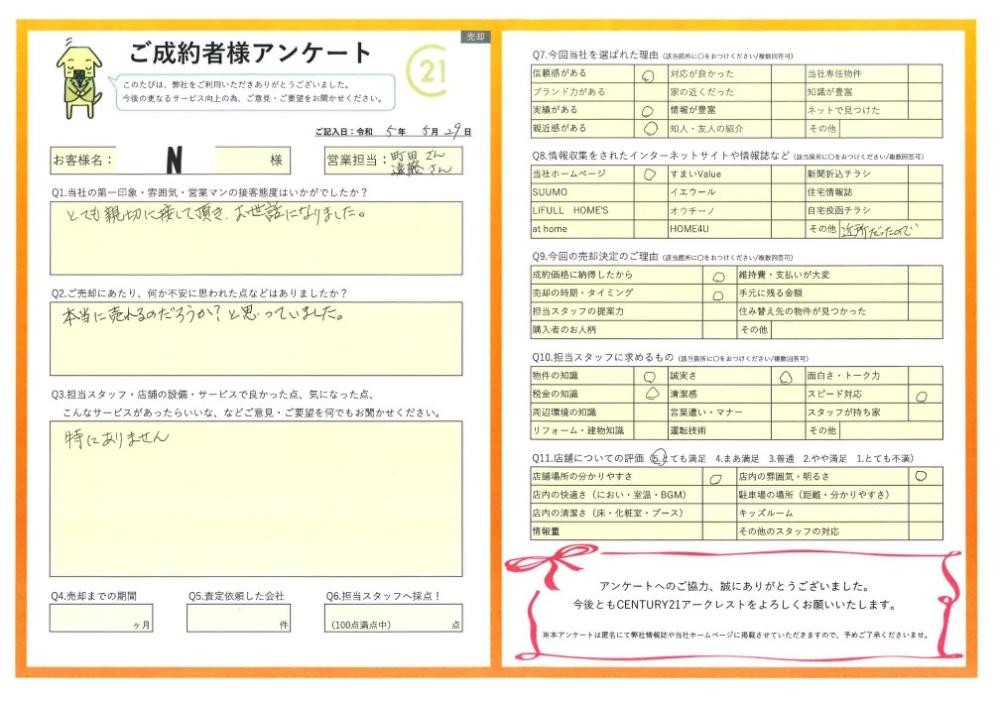The height and width of the screenshot is (702, 1000).
Task: Click the dog mascot illustration
Action: (79, 80)
